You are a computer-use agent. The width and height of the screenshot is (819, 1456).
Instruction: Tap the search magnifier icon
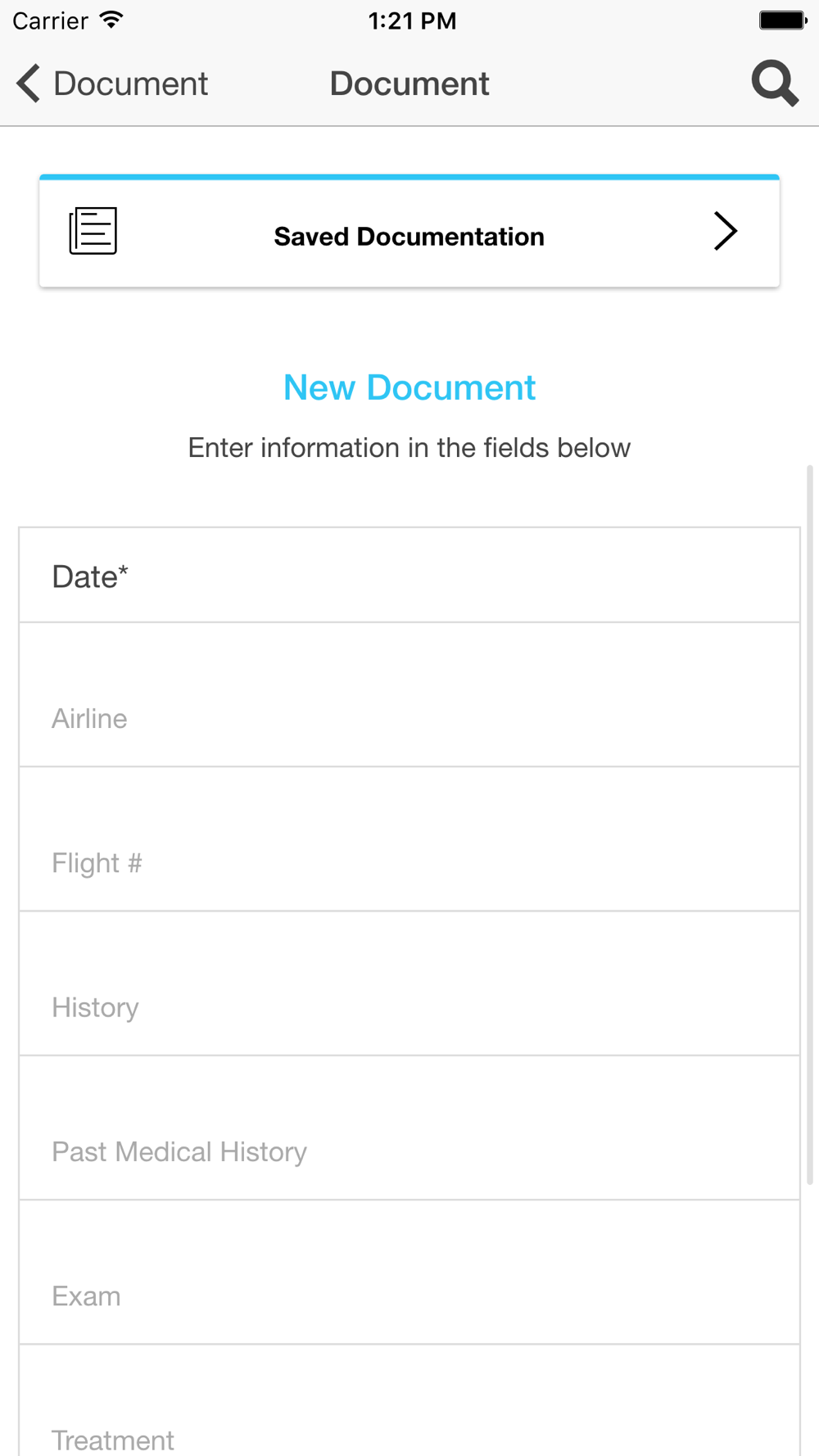pyautogui.click(x=775, y=84)
